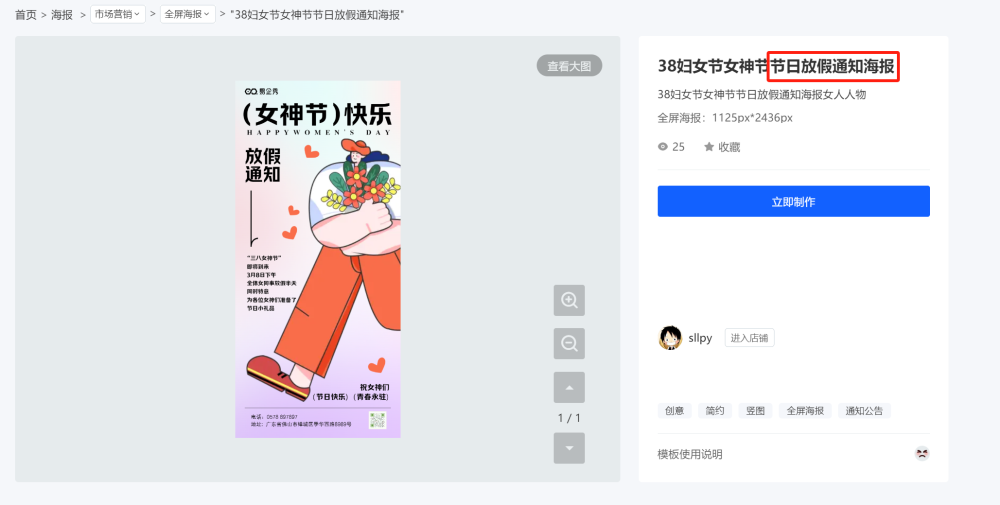The width and height of the screenshot is (1000, 505).
Task: Expand the 市场营销 breadcrumb dropdown
Action: pyautogui.click(x=118, y=14)
